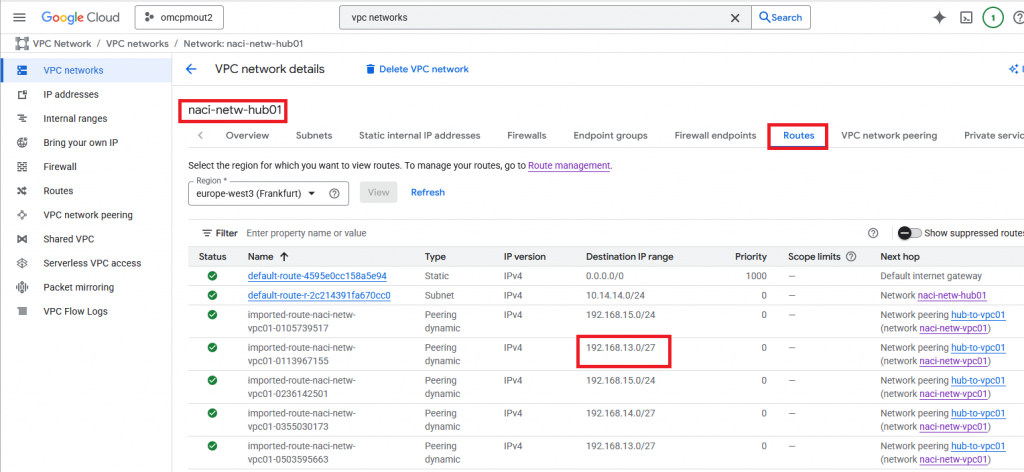Click the Refresh button
Screen dimensions: 1024x472
point(427,192)
